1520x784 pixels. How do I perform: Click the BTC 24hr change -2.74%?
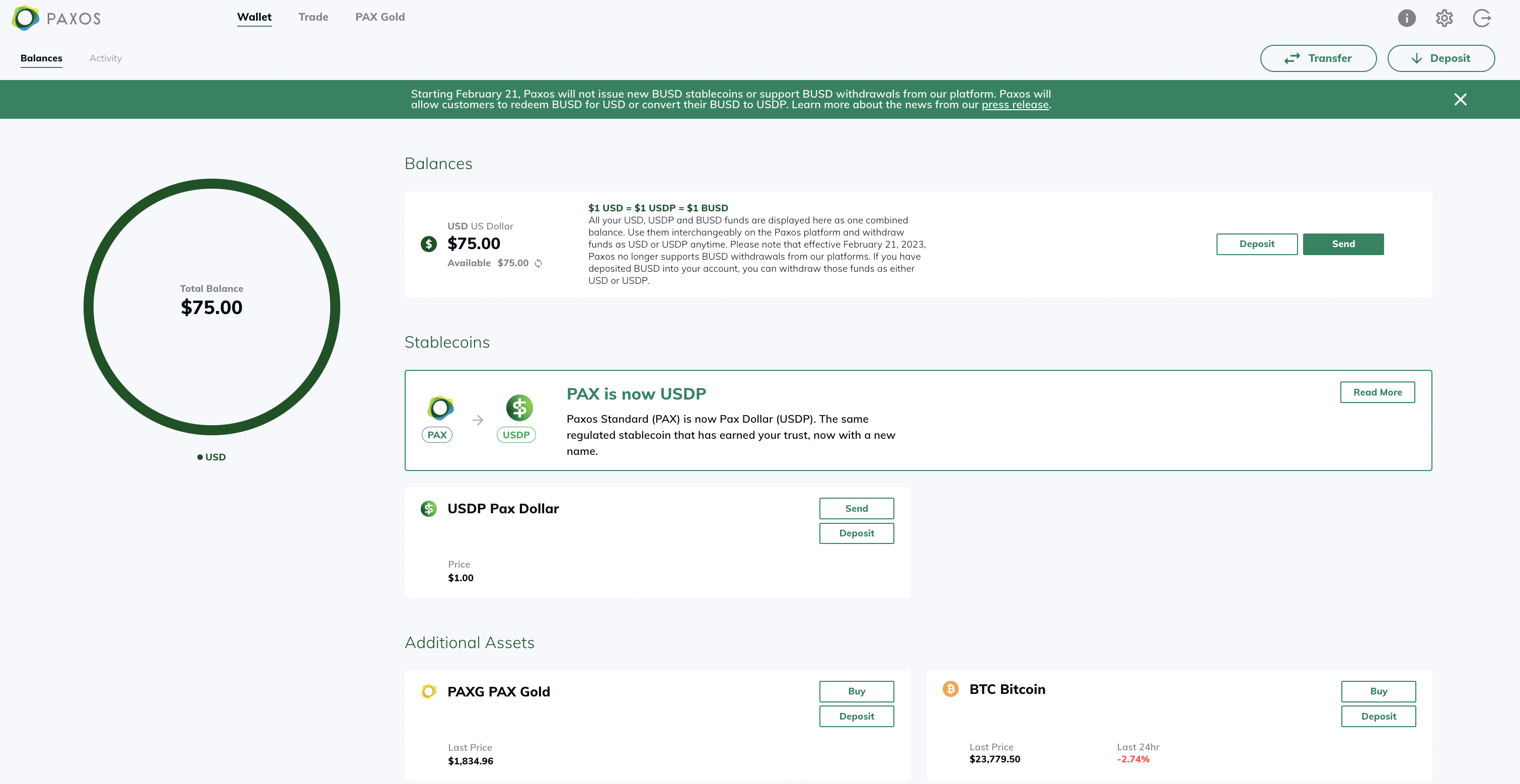point(1133,759)
